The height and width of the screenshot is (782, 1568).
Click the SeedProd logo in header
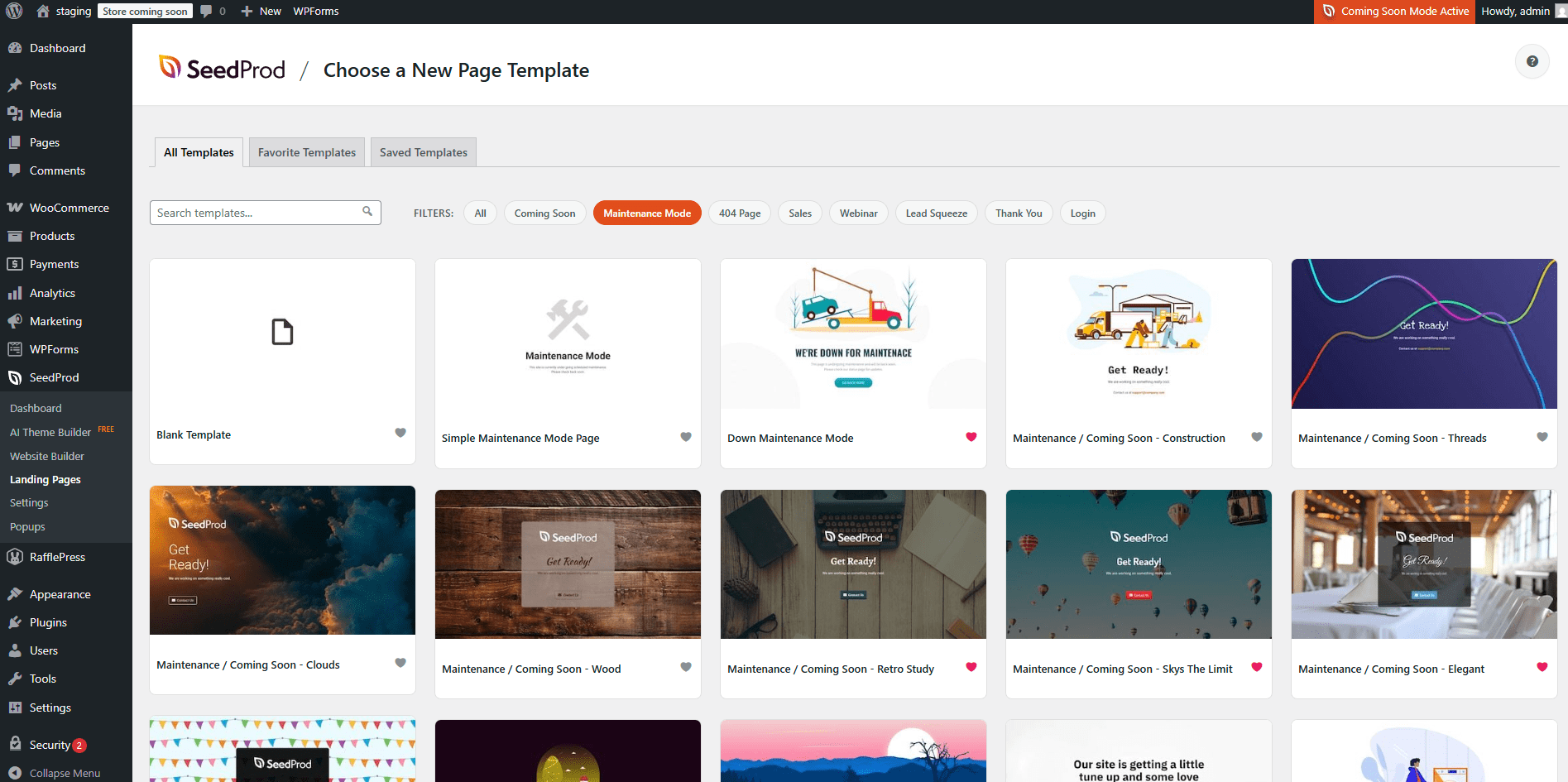click(222, 69)
